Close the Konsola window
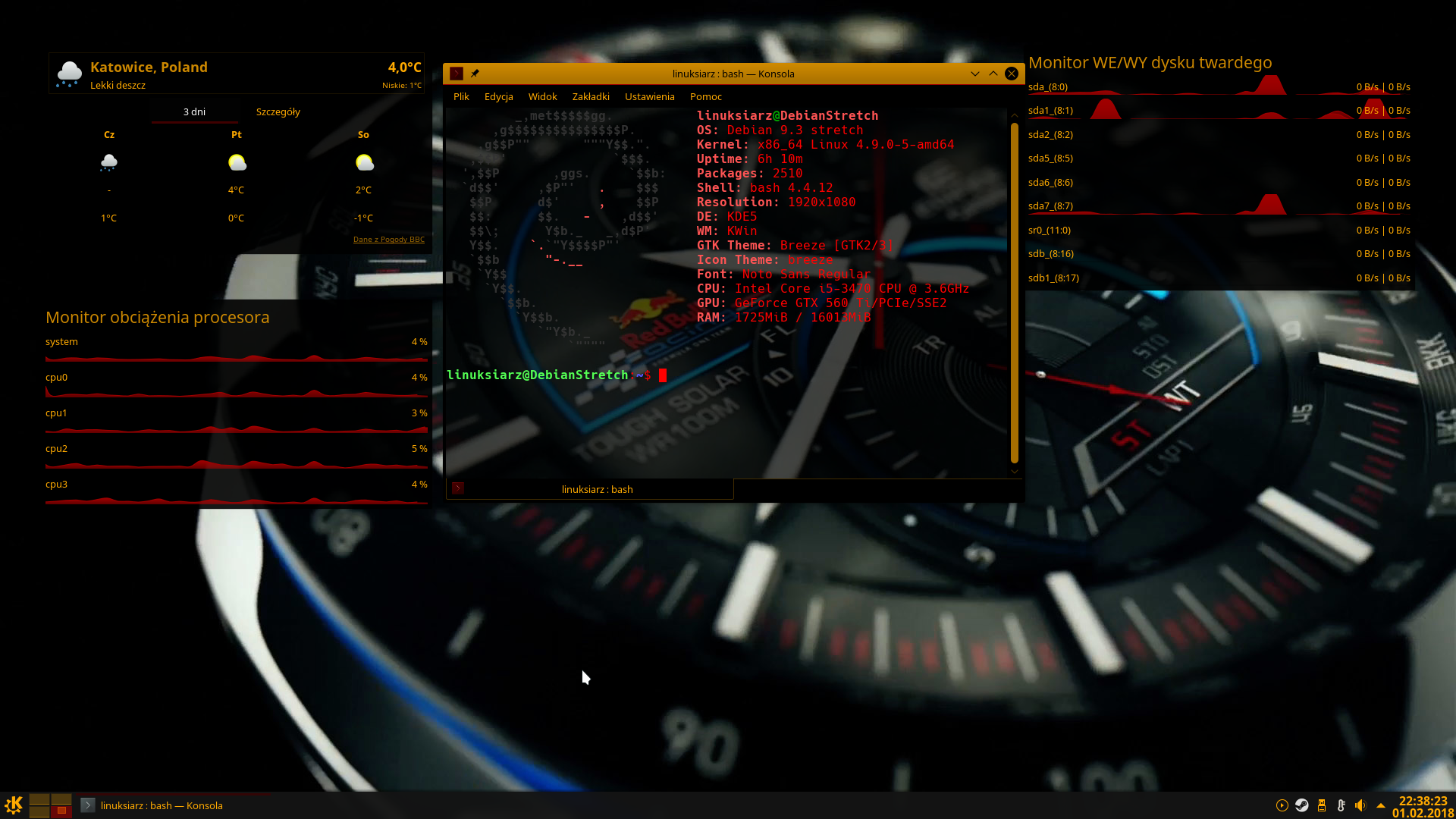Image resolution: width=1456 pixels, height=819 pixels. [x=1012, y=74]
